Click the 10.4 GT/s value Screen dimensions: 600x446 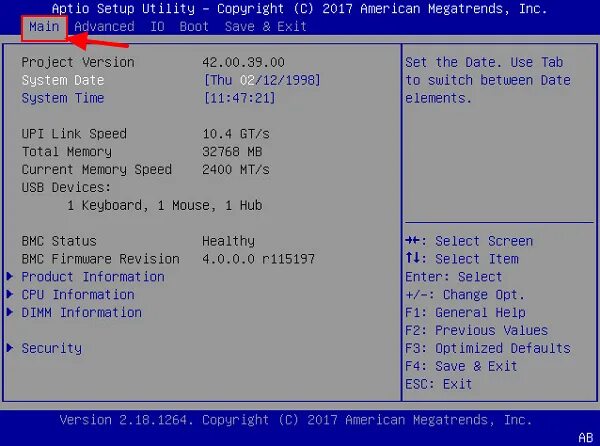coord(236,134)
